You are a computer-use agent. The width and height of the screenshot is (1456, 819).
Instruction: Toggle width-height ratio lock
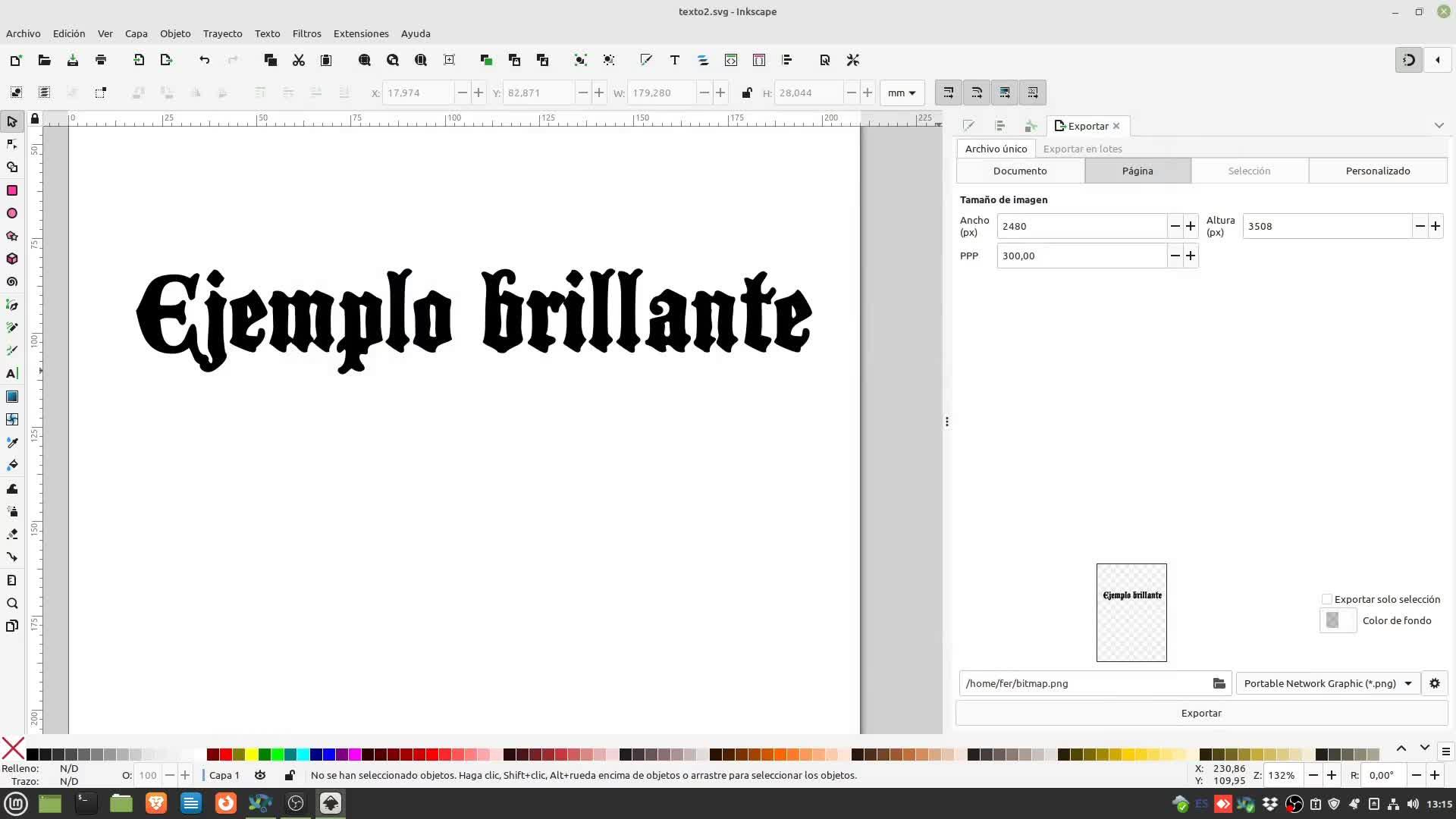pos(746,93)
